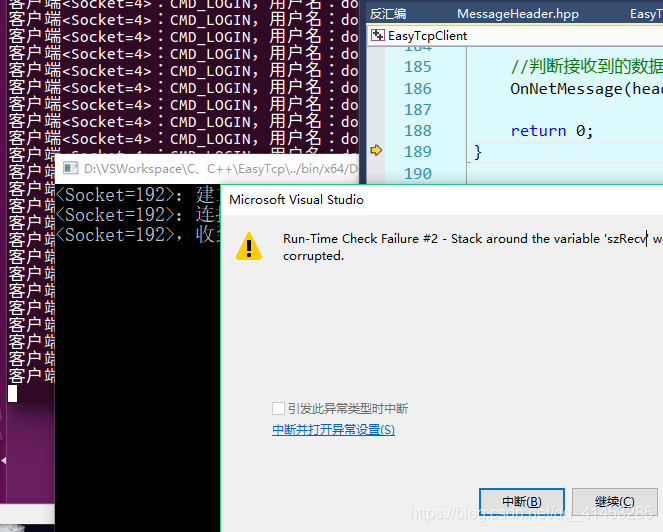Image resolution: width=663 pixels, height=532 pixels.
Task: Click the return 0; code line
Action: (x=552, y=131)
